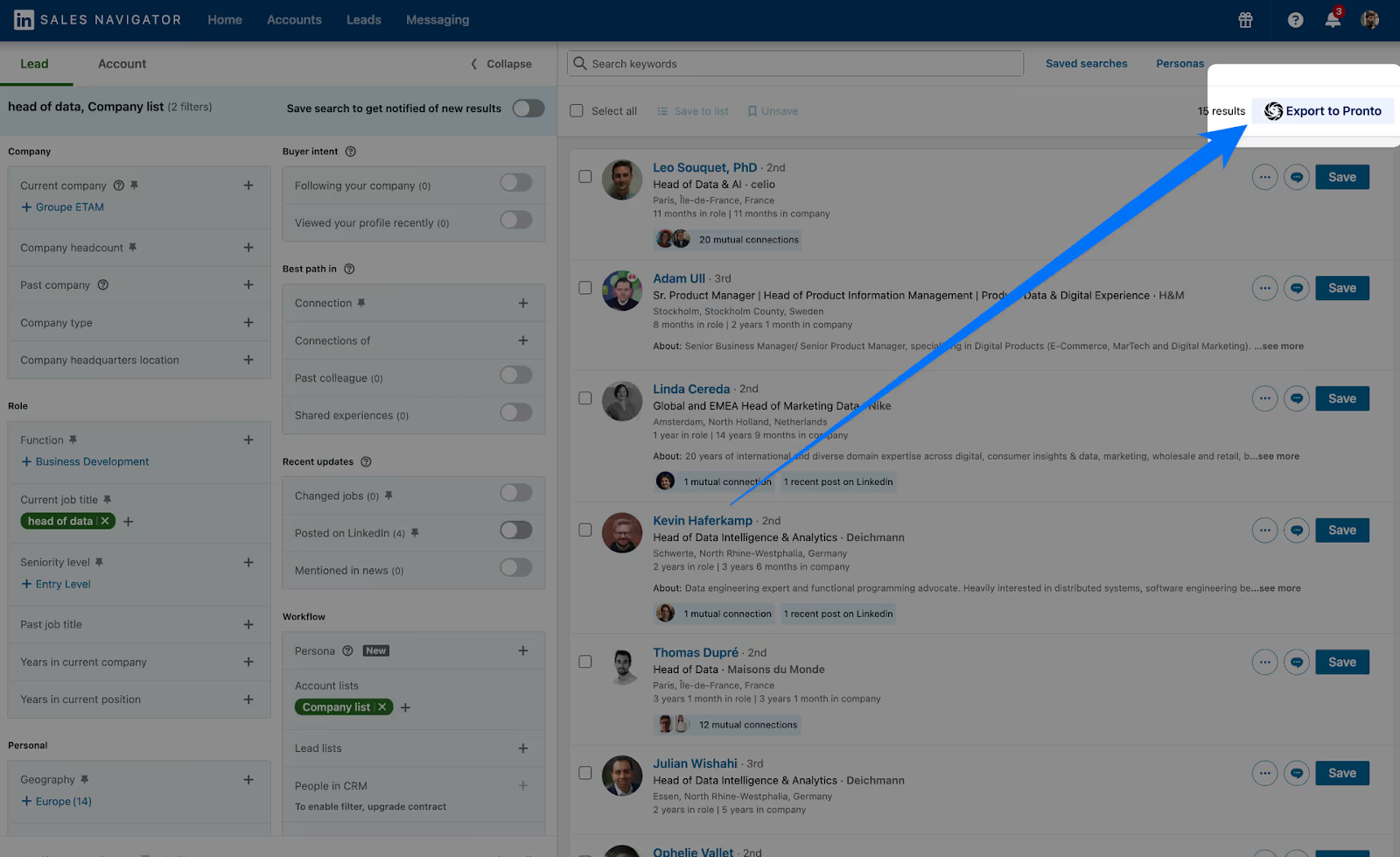Image resolution: width=1400 pixels, height=857 pixels.
Task: Remove the Company list filter chip
Action: point(381,707)
